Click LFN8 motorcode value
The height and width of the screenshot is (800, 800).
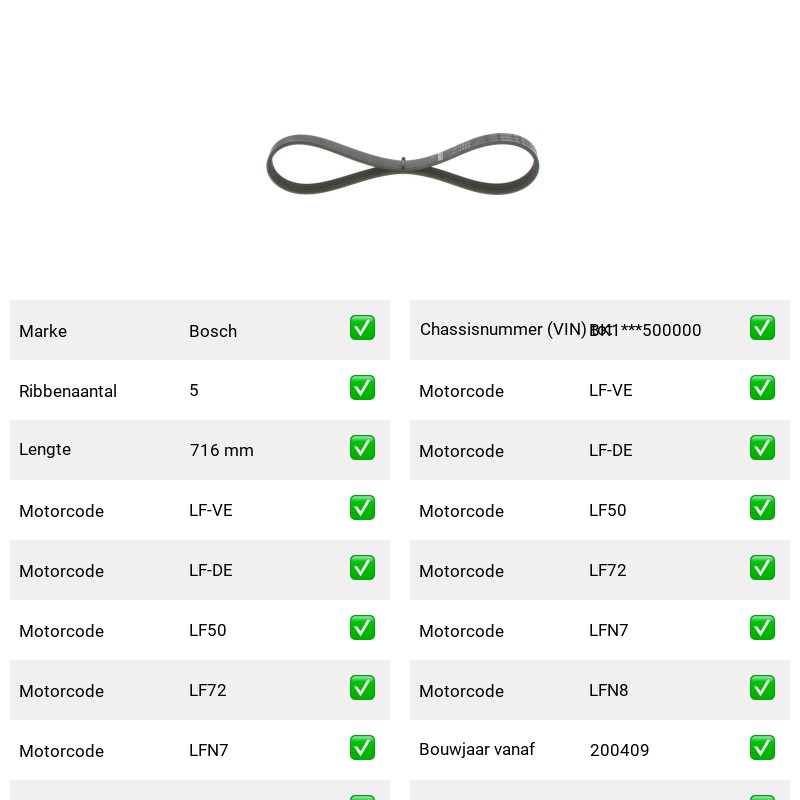[x=608, y=690]
